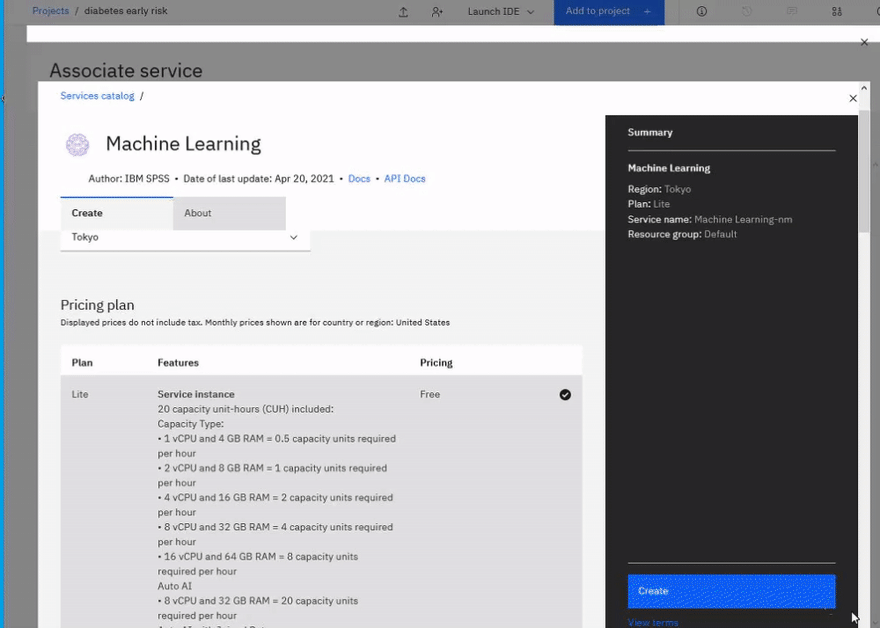The image size is (880, 628).
Task: Click the Plan column header
Action: tap(82, 363)
